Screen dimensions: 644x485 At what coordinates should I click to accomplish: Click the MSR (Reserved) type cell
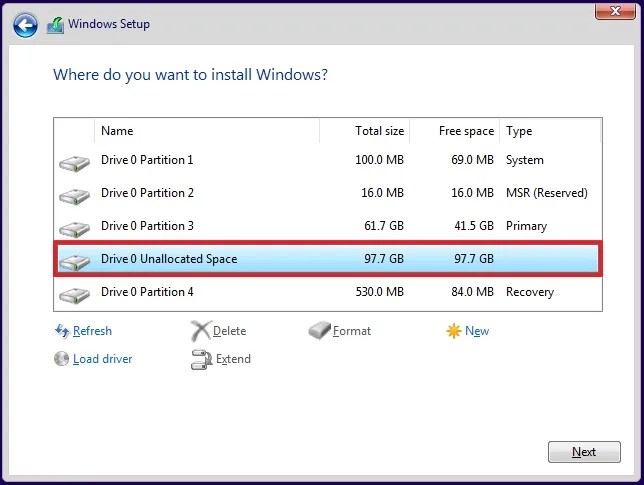[x=547, y=193]
